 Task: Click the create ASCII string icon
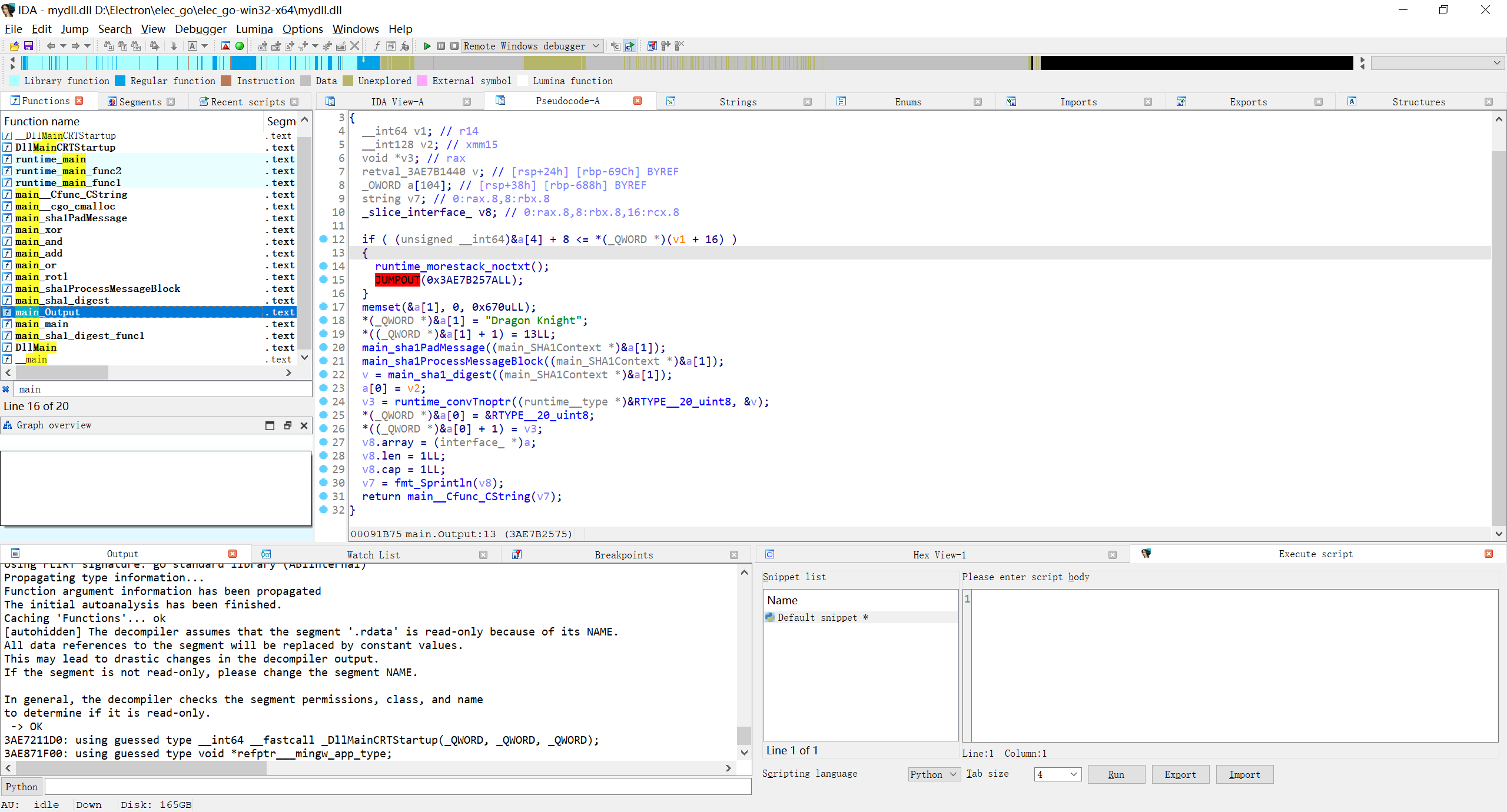click(290, 46)
